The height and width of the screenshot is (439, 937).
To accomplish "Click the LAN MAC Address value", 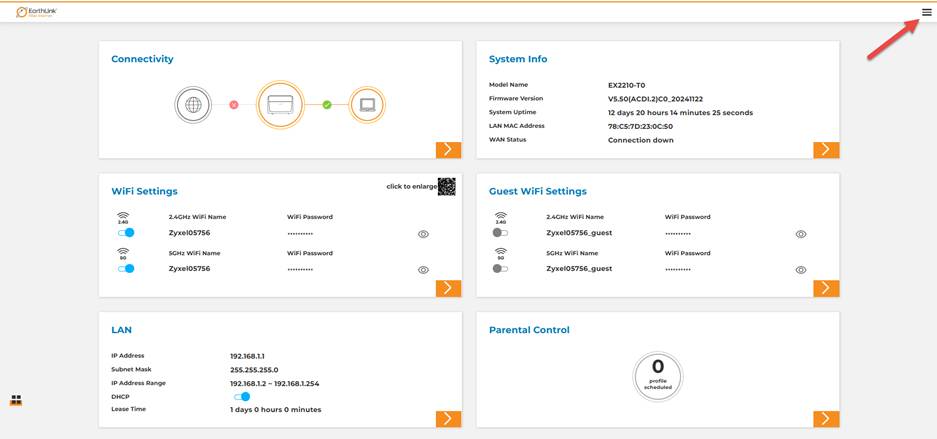I will pyautogui.click(x=640, y=127).
